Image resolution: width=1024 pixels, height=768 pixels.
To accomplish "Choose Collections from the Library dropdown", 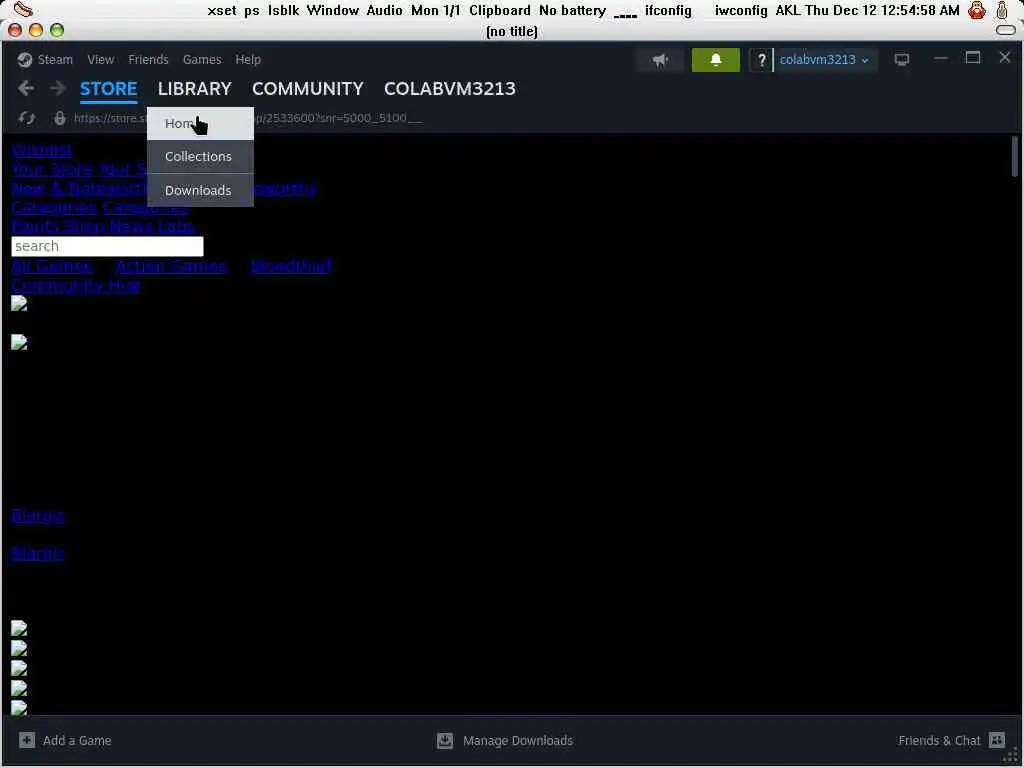I will (200, 157).
